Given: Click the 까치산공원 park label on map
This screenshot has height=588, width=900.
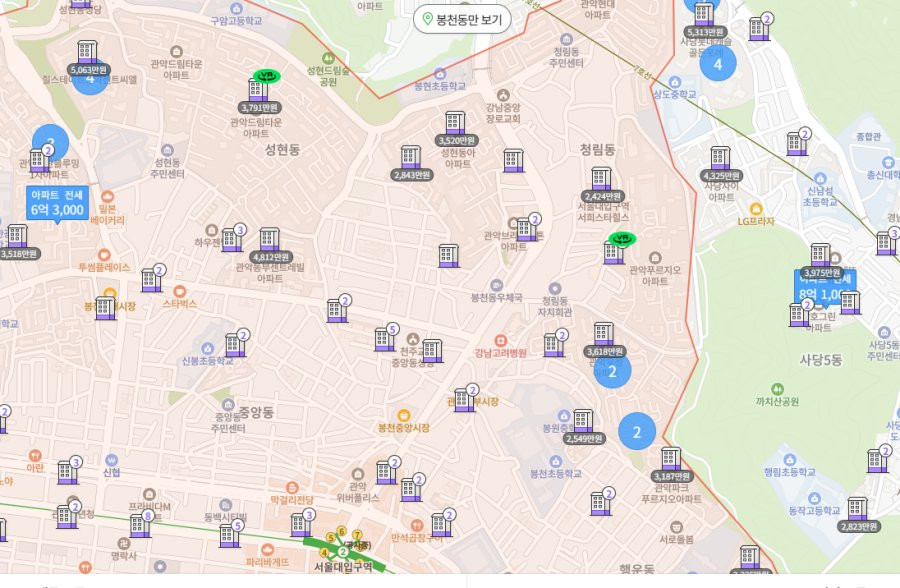Looking at the screenshot, I should pyautogui.click(x=776, y=401).
